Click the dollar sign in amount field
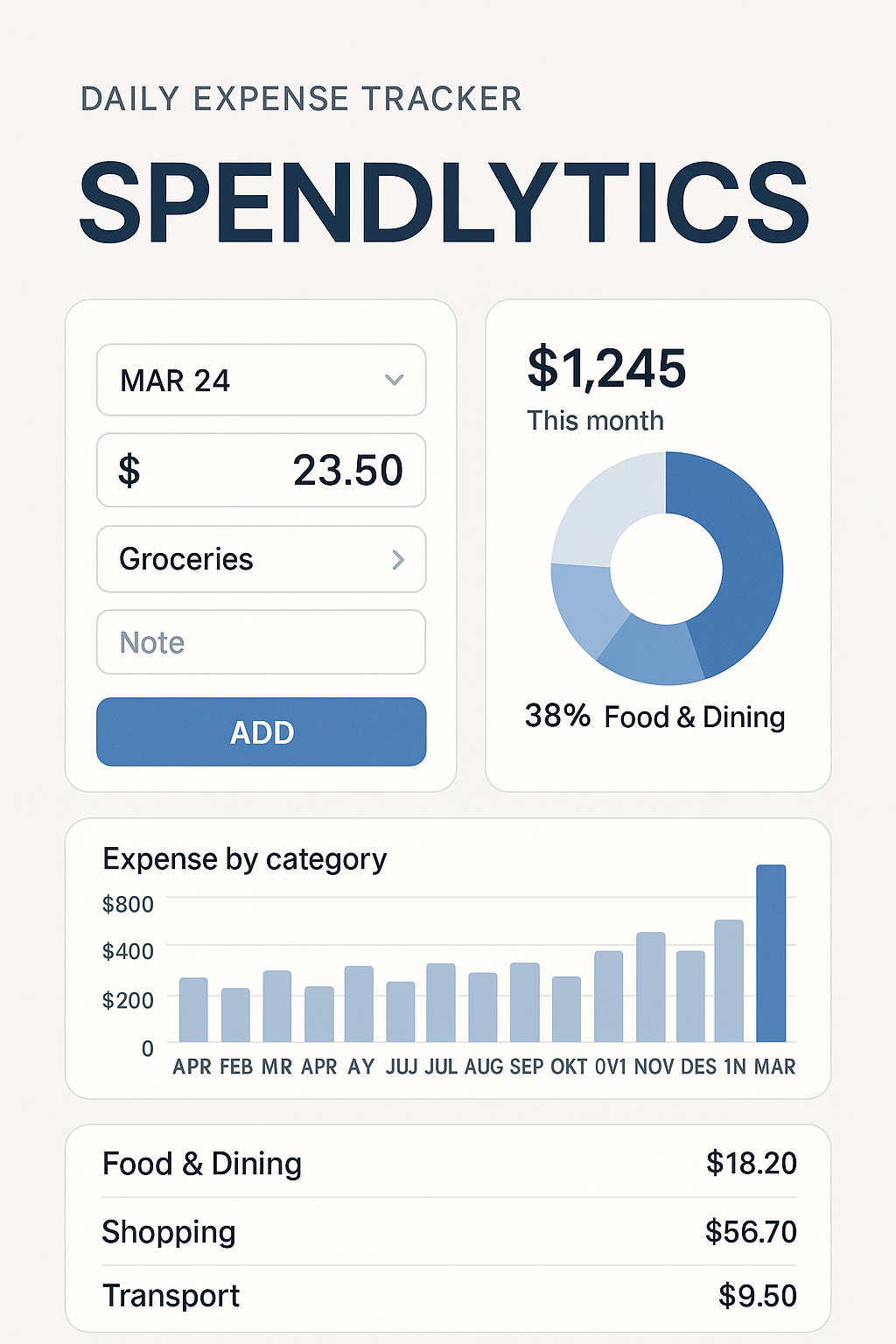Screen dimensions: 896x1344 point(129,471)
